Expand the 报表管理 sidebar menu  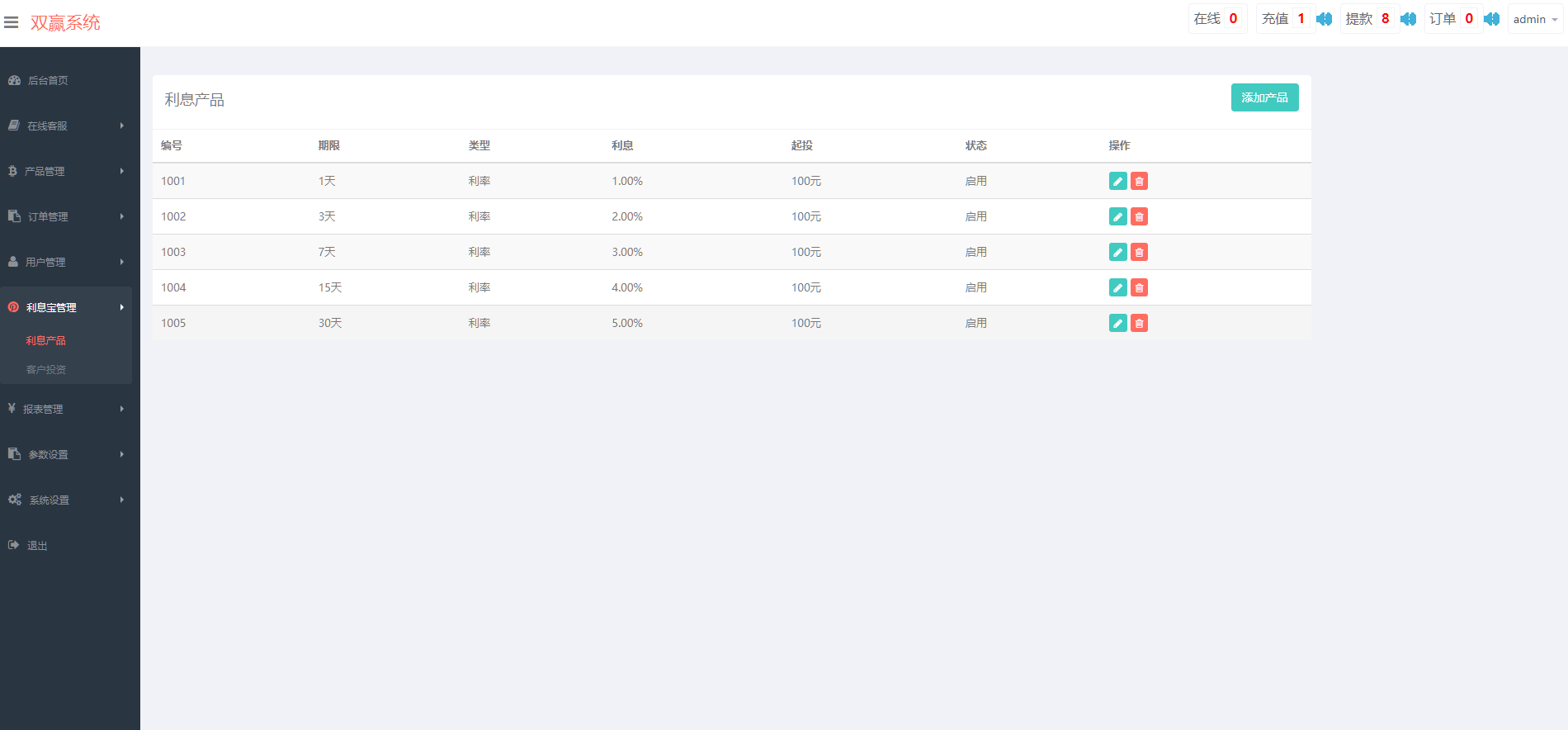66,409
